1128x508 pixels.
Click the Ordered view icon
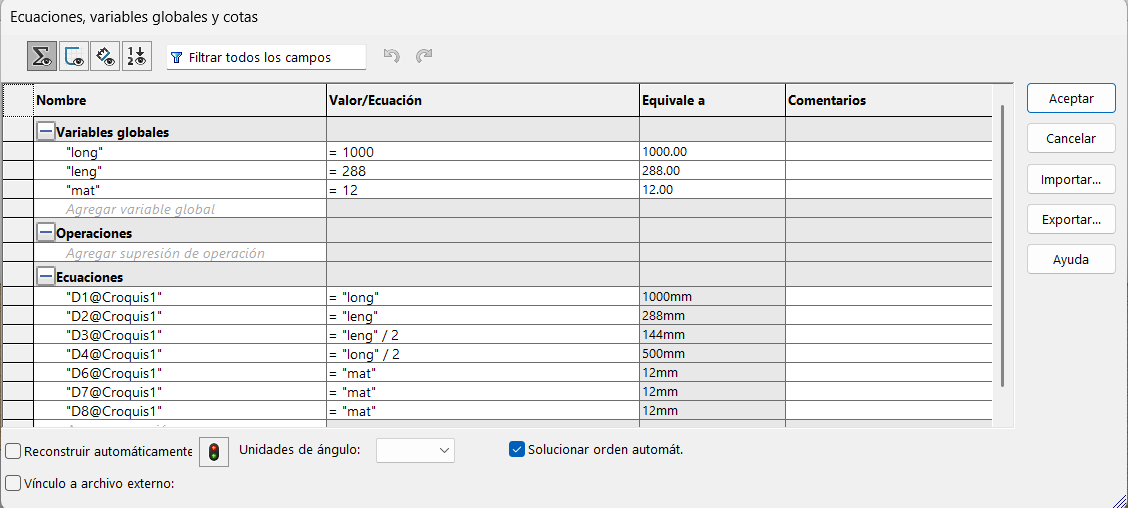136,58
